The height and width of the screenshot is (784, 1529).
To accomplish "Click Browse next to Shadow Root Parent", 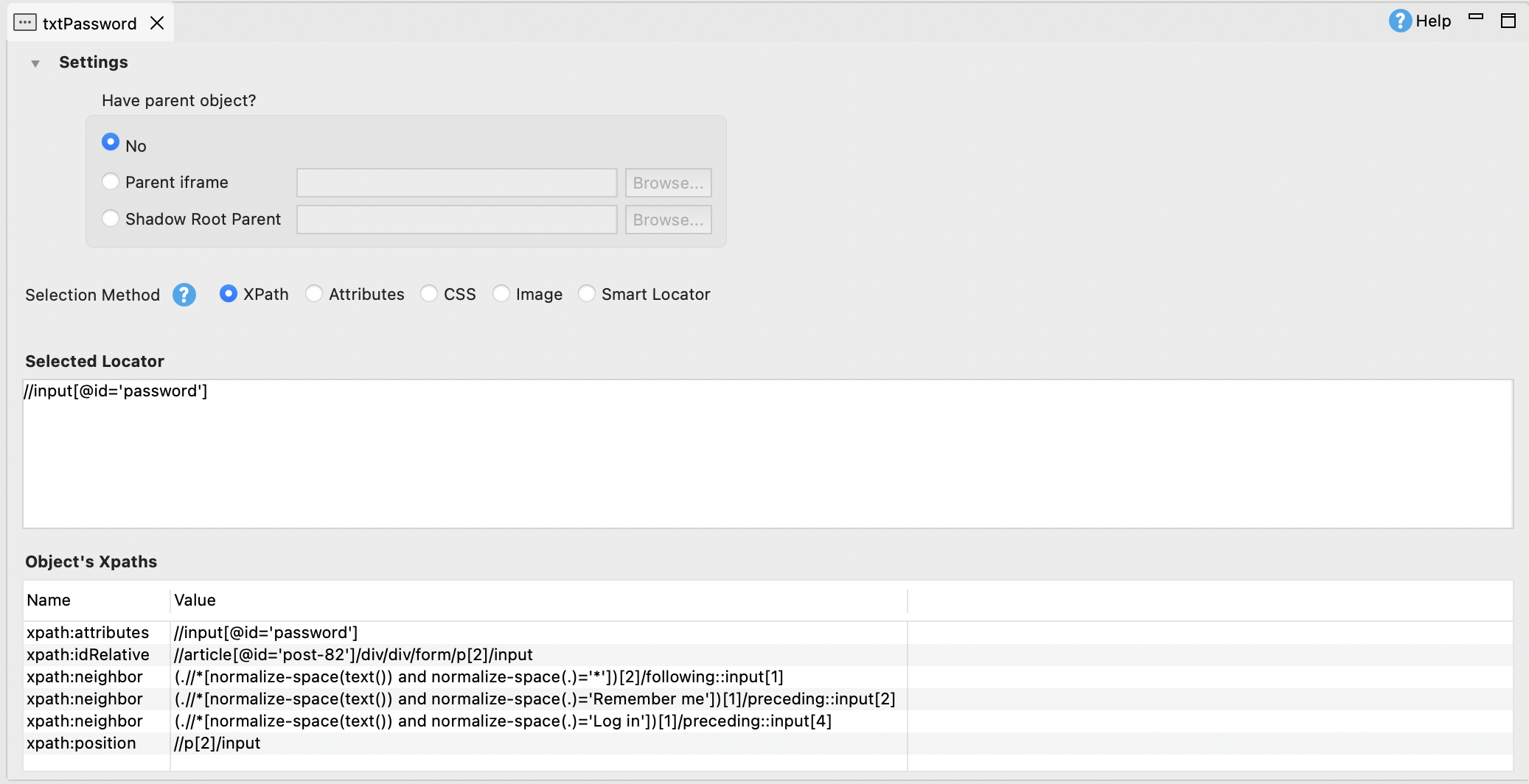I will click(667, 220).
